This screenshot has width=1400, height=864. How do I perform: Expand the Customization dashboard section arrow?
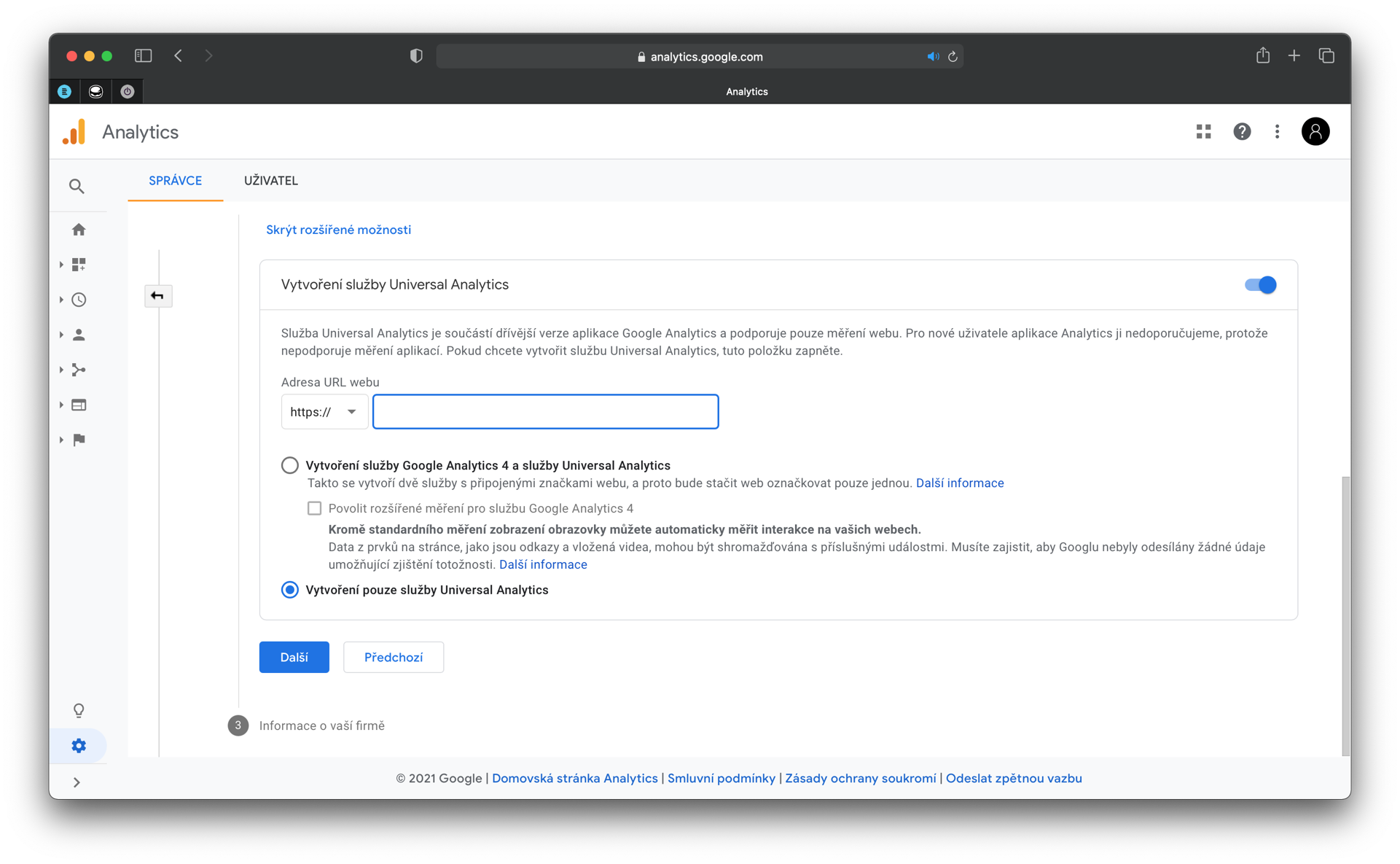point(61,265)
